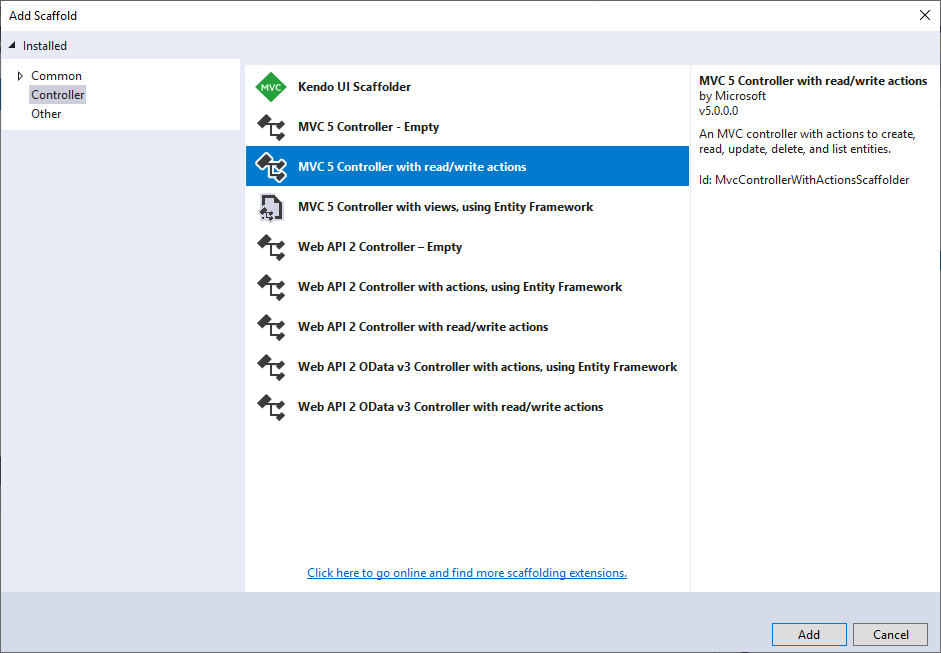Click the Add button

tap(809, 634)
